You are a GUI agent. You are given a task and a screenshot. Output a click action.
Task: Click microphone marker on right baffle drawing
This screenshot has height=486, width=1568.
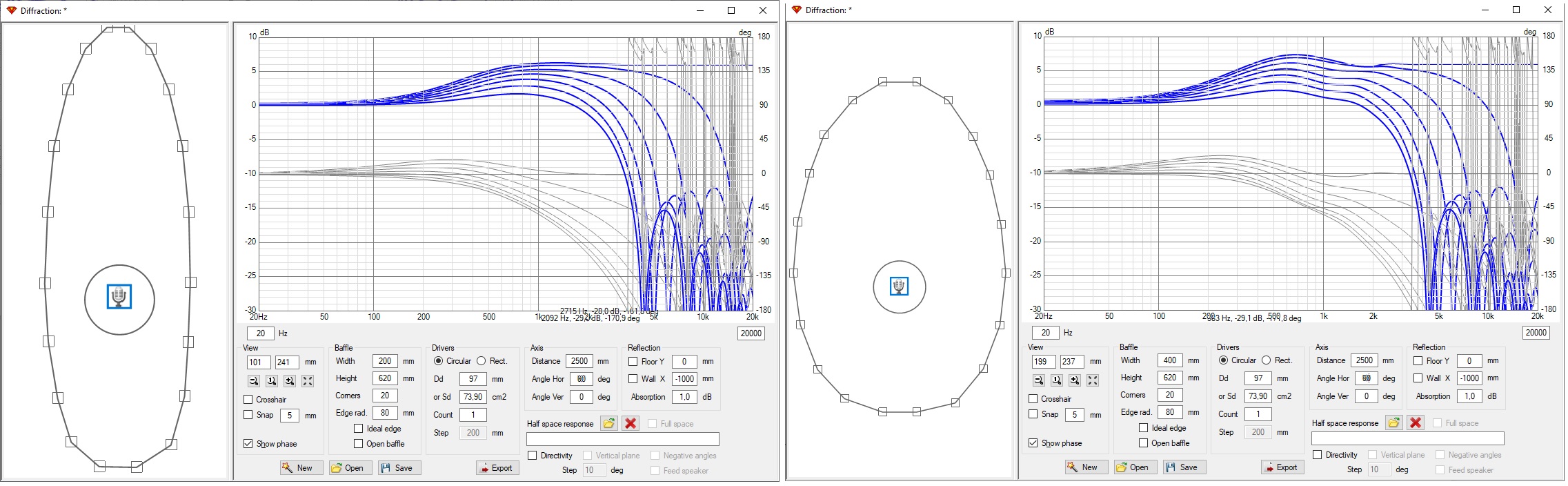click(x=898, y=286)
